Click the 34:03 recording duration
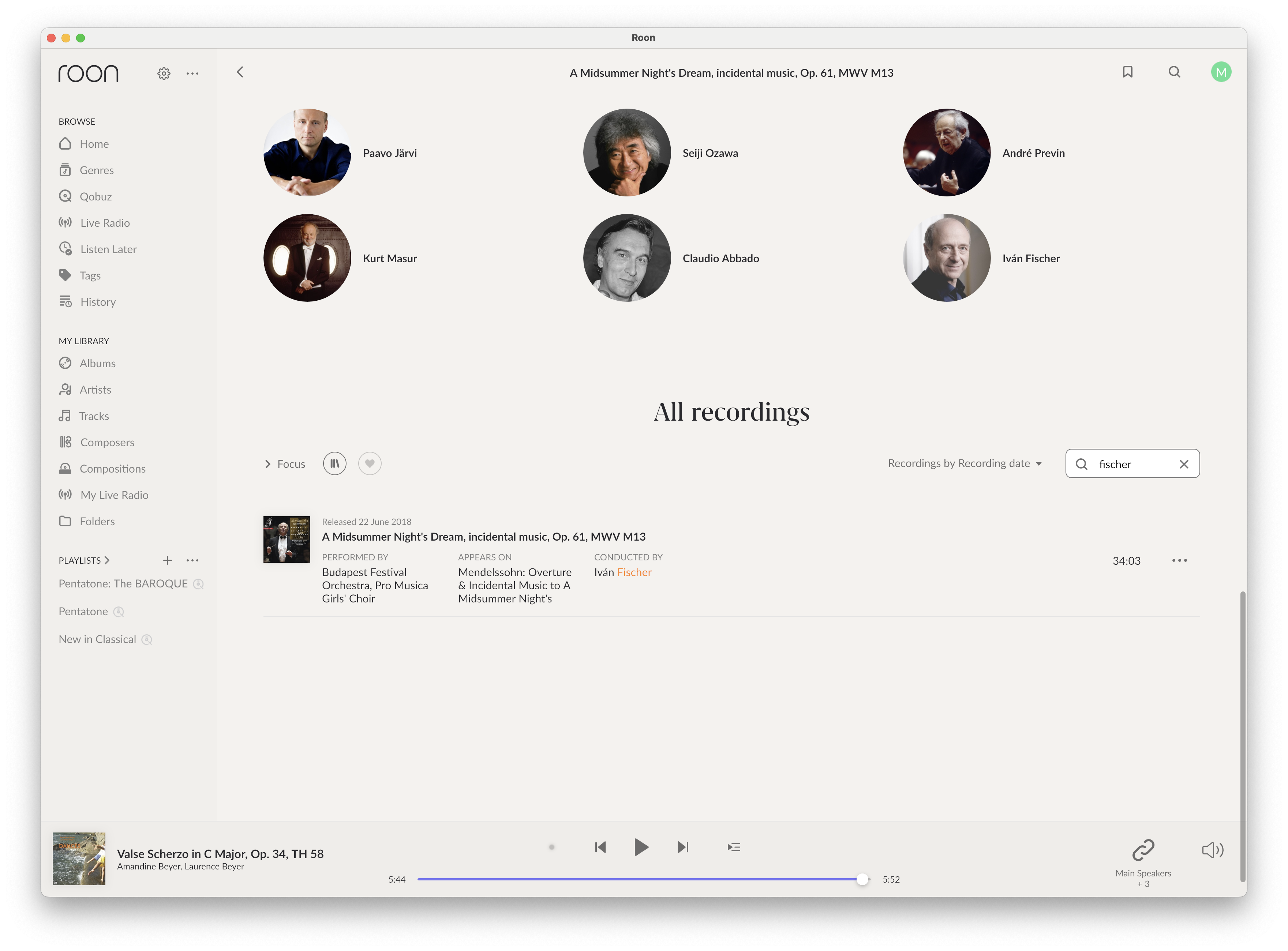This screenshot has height=951, width=1288. 1126,561
